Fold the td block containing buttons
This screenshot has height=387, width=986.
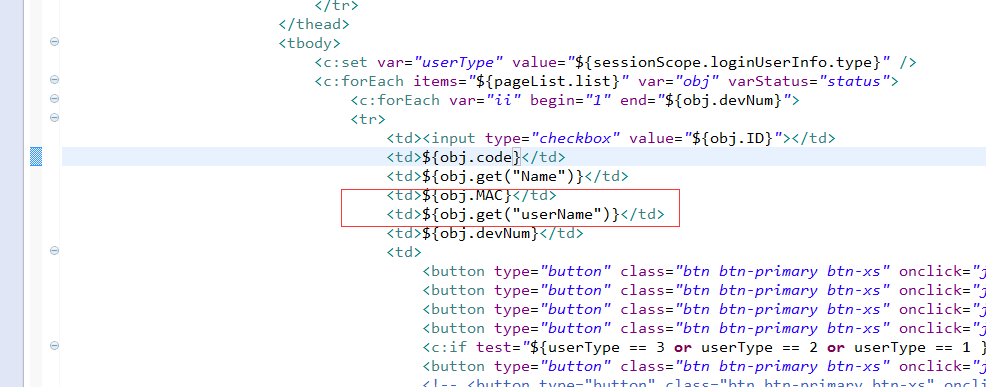[54, 251]
